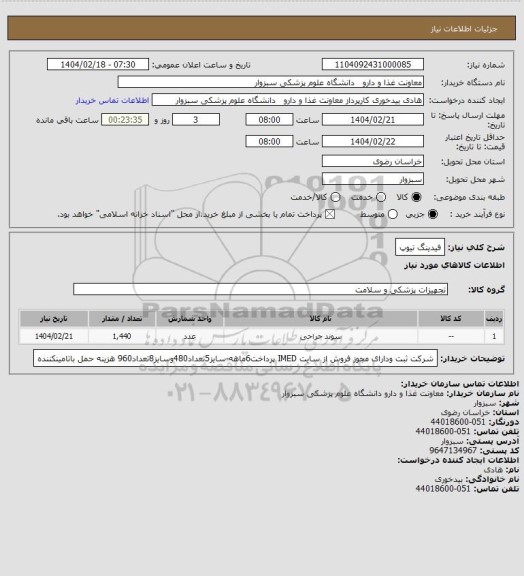Image resolution: width=524 pixels, height=576 pixels.
Task: Choose the جزیی purchase type radio
Action: click(434, 214)
